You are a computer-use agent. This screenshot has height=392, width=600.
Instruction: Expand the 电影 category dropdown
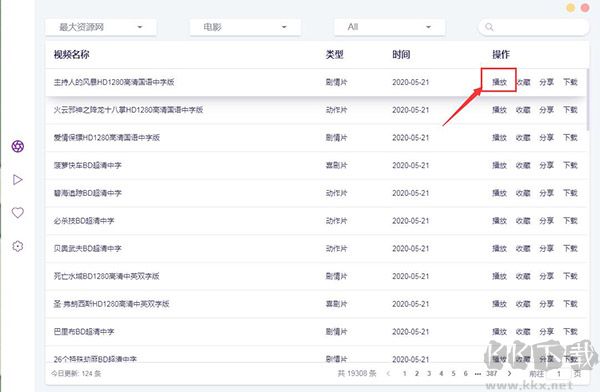[x=245, y=27]
